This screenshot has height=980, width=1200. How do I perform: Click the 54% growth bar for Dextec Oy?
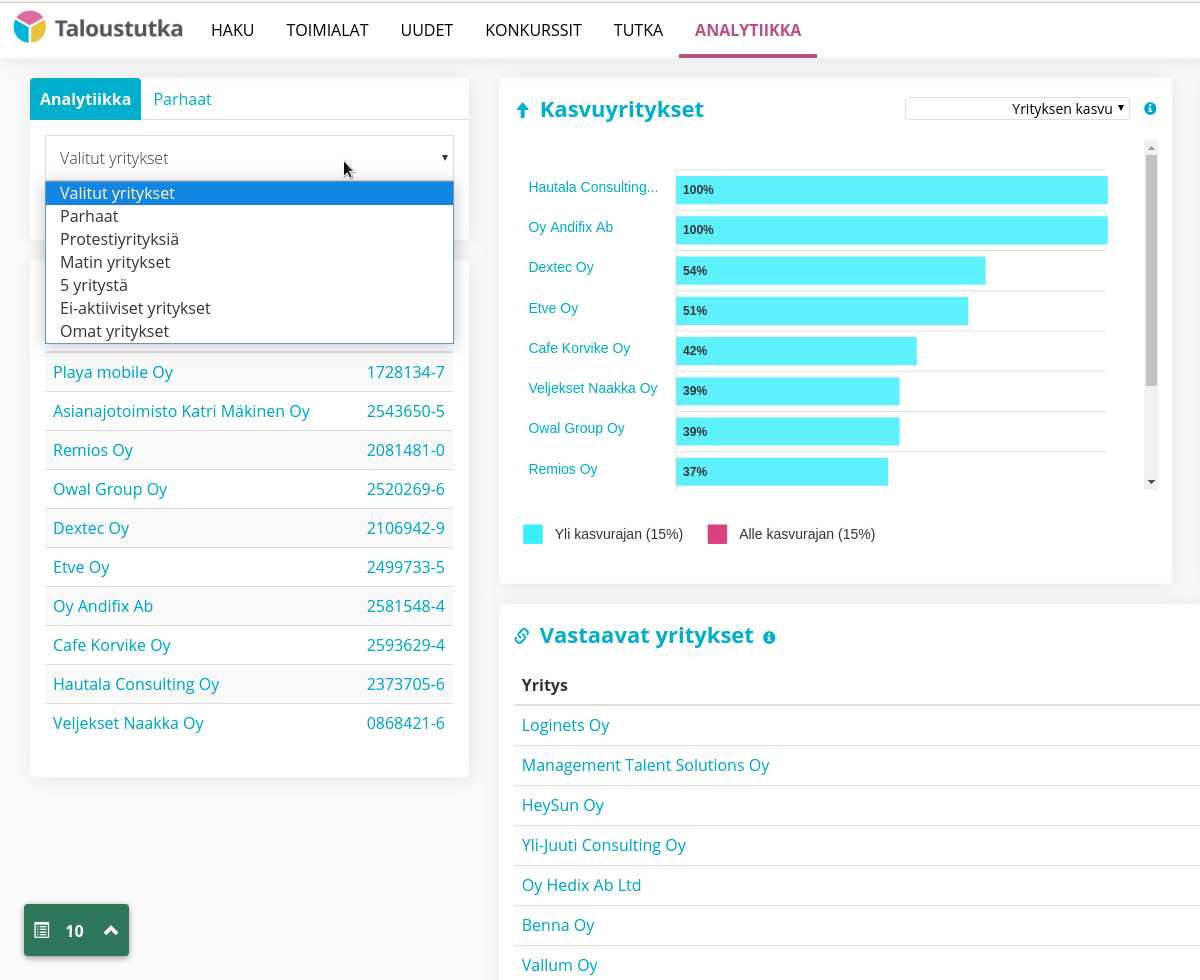[831, 270]
